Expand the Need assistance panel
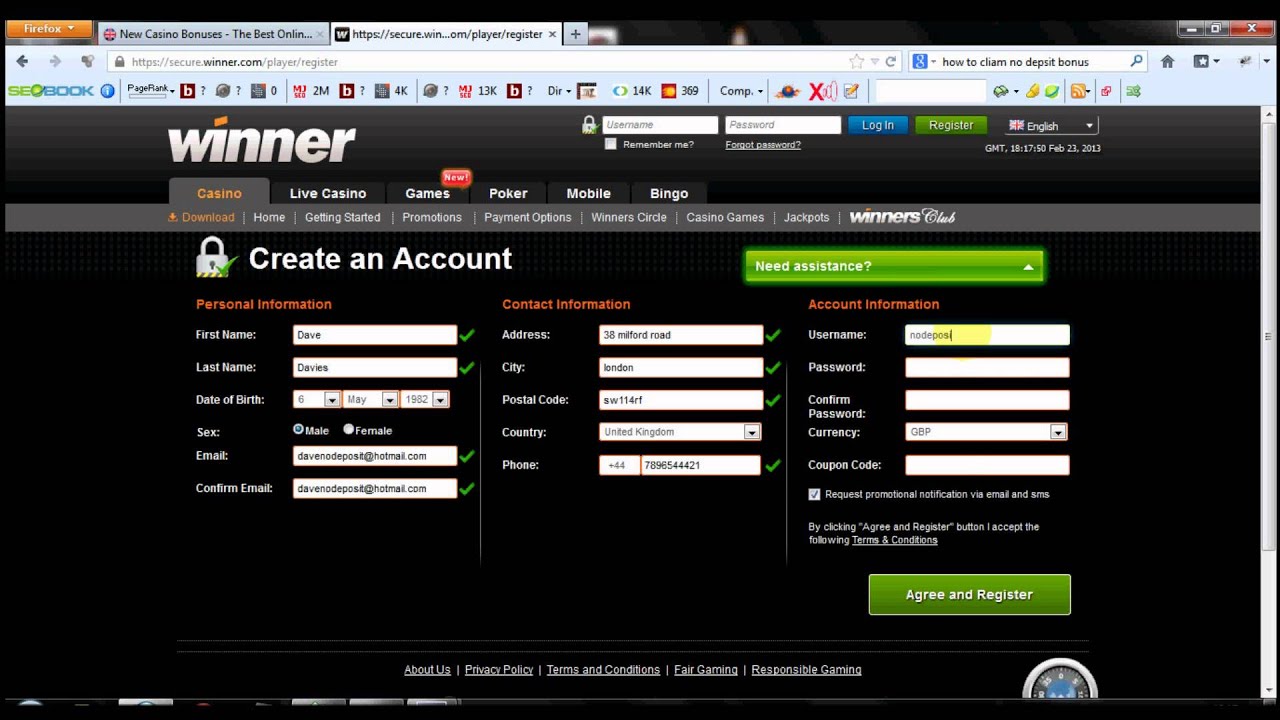1280x720 pixels. 894,266
